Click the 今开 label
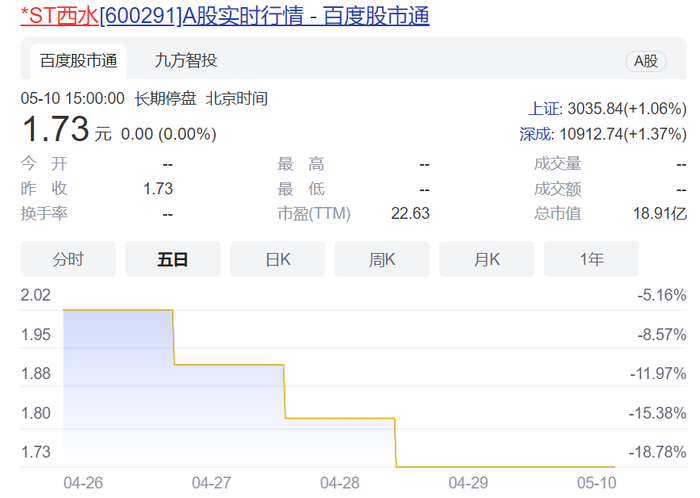 coord(44,163)
